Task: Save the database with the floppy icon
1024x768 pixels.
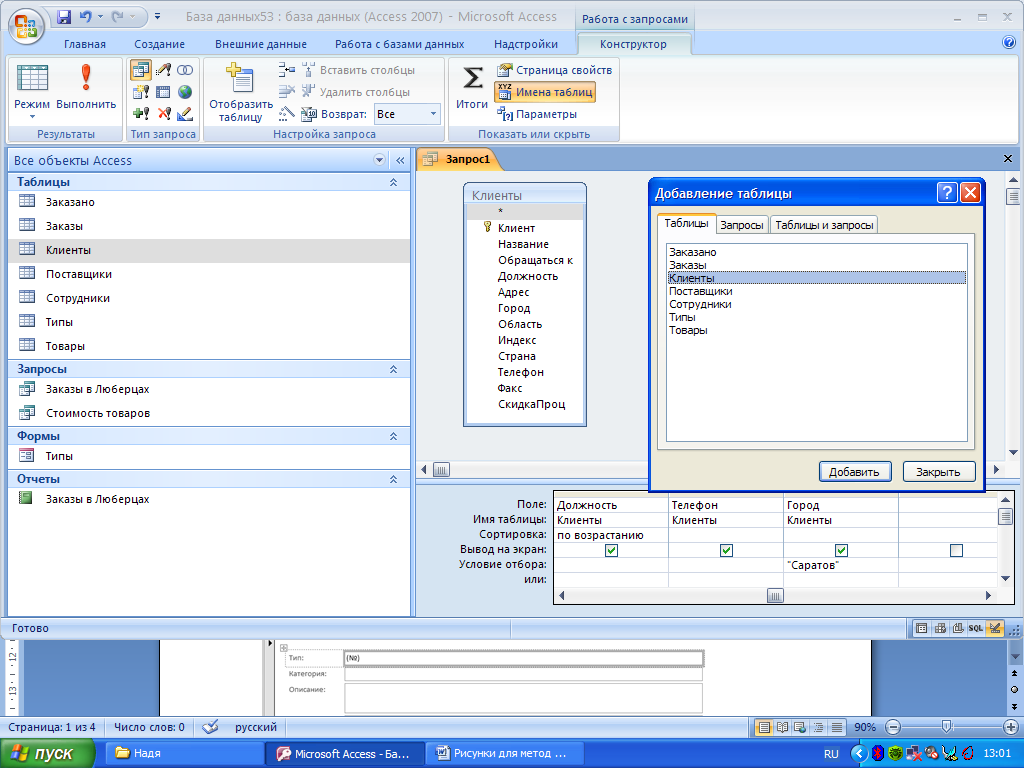Action: point(63,16)
